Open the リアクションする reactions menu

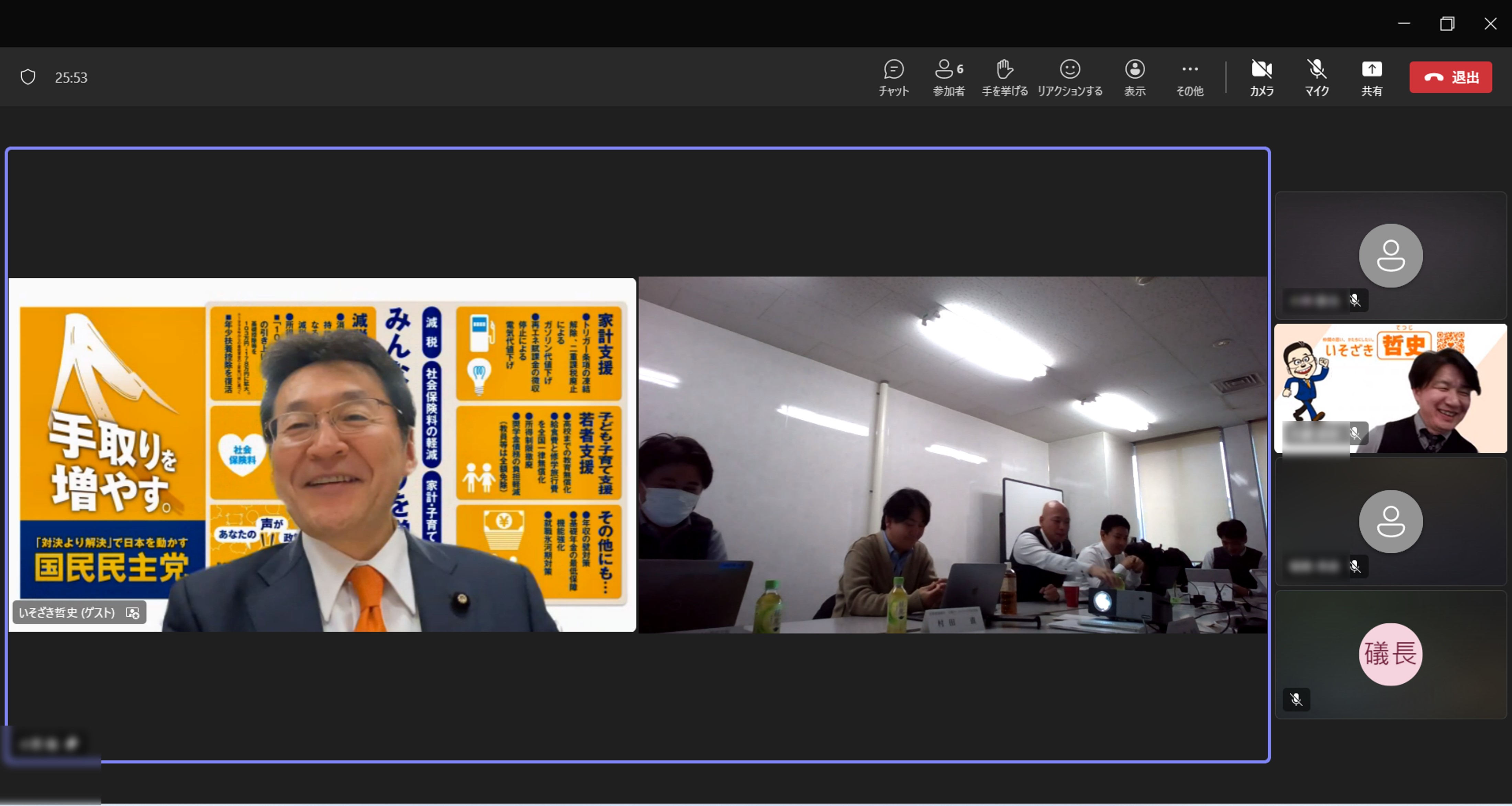(x=1069, y=77)
